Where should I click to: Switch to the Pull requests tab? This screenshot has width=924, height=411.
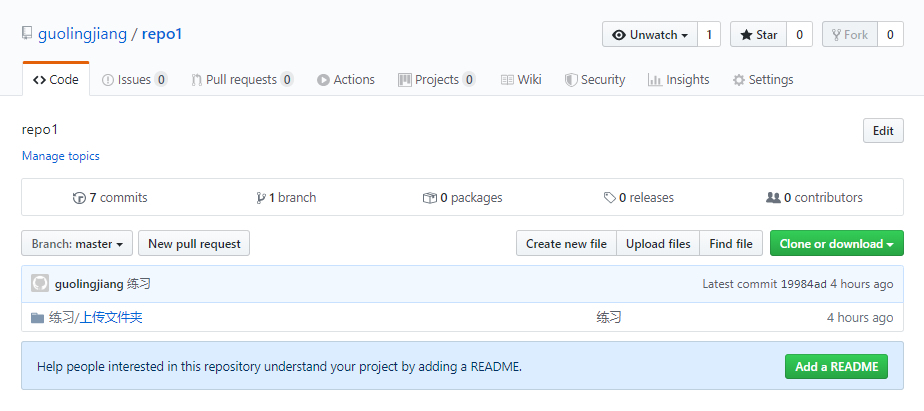(242, 80)
